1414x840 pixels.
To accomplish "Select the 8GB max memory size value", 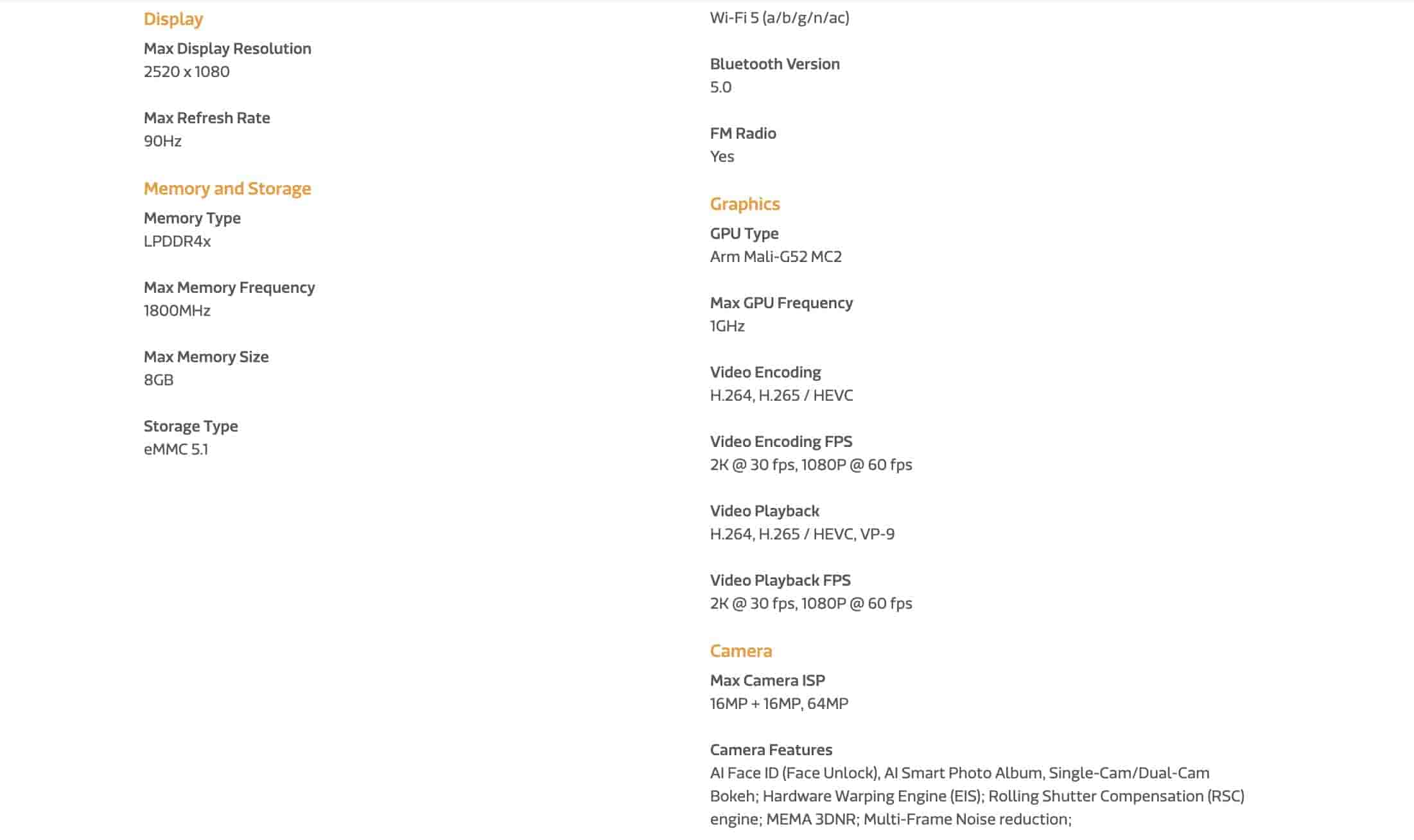I will 159,380.
